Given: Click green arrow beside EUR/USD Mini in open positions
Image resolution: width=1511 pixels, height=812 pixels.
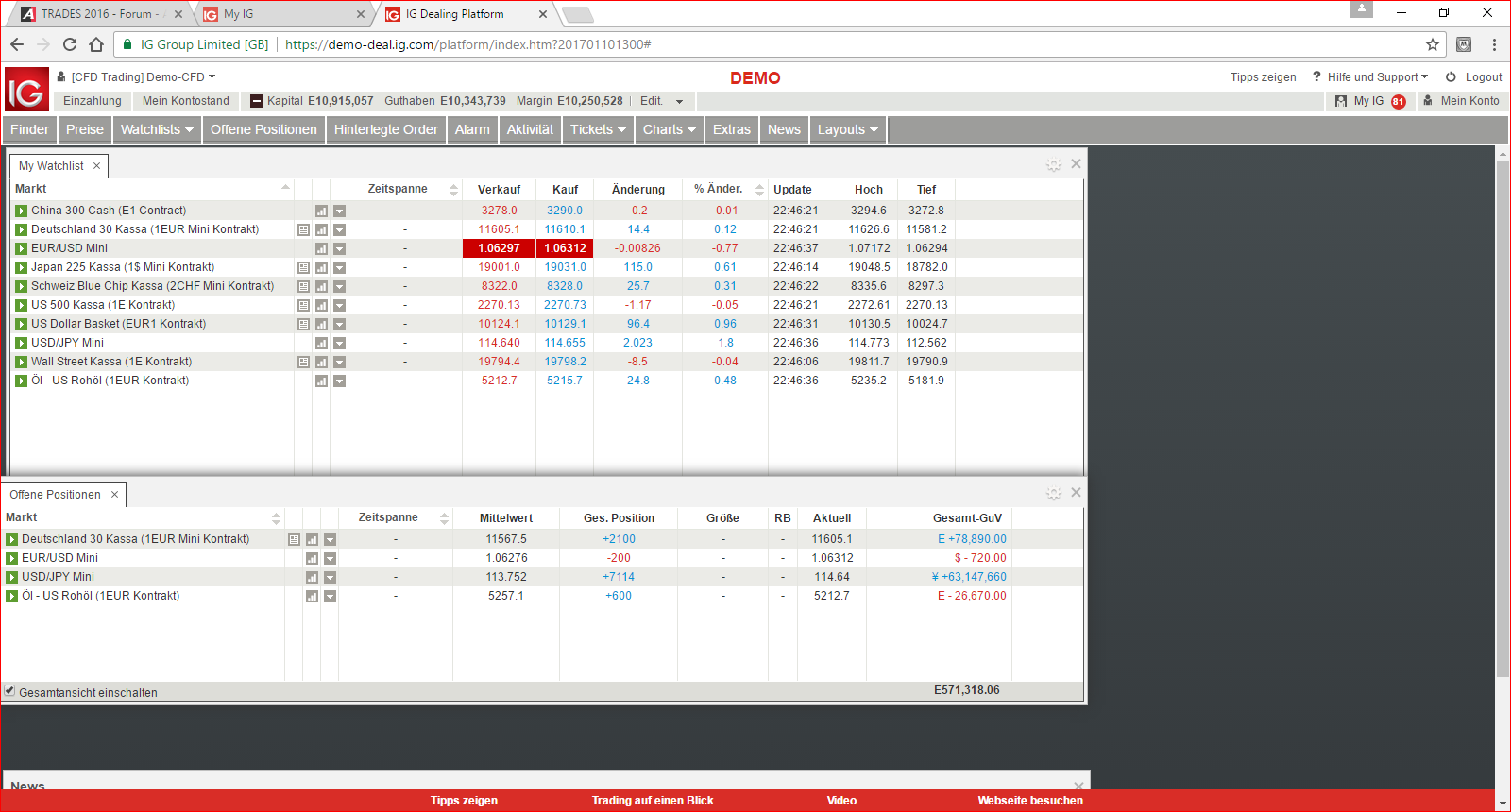Looking at the screenshot, I should click(x=11, y=558).
